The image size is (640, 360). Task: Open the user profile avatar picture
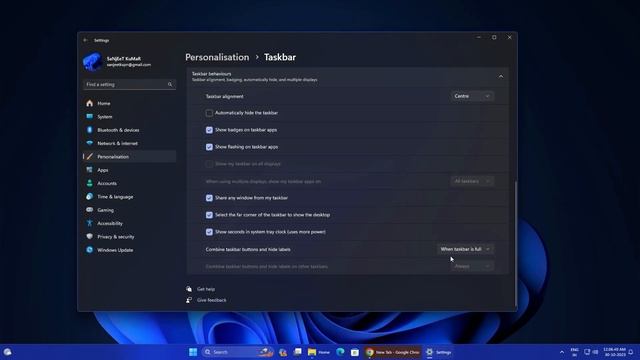93,62
